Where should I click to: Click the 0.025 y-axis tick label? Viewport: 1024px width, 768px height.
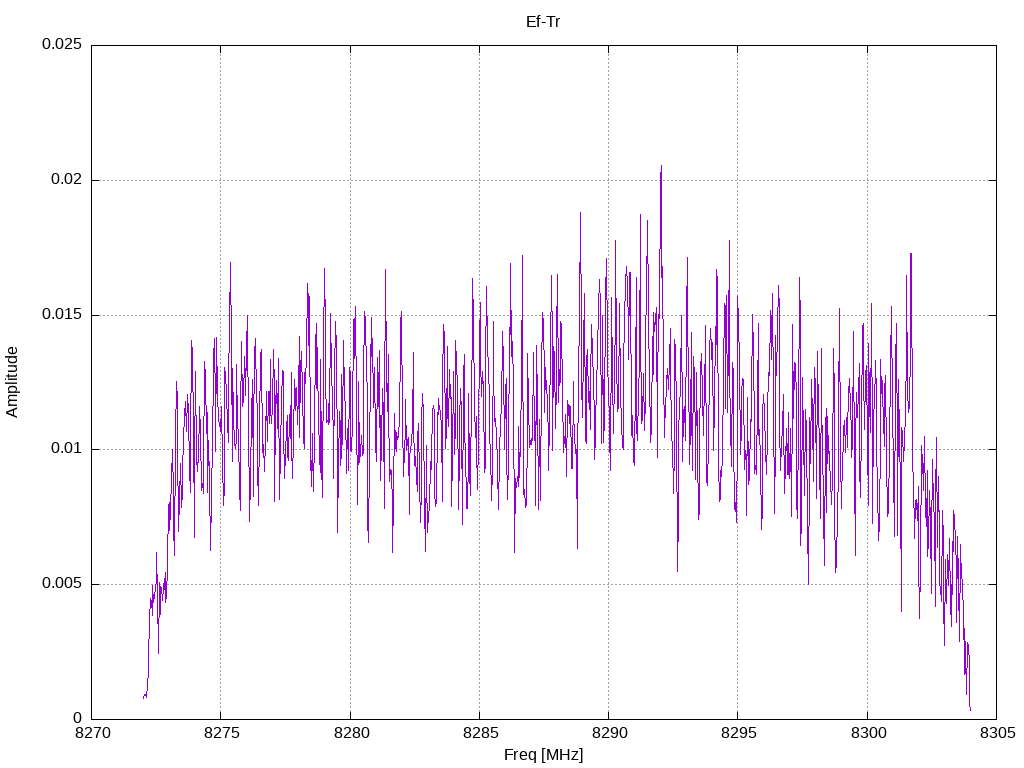pos(62,44)
